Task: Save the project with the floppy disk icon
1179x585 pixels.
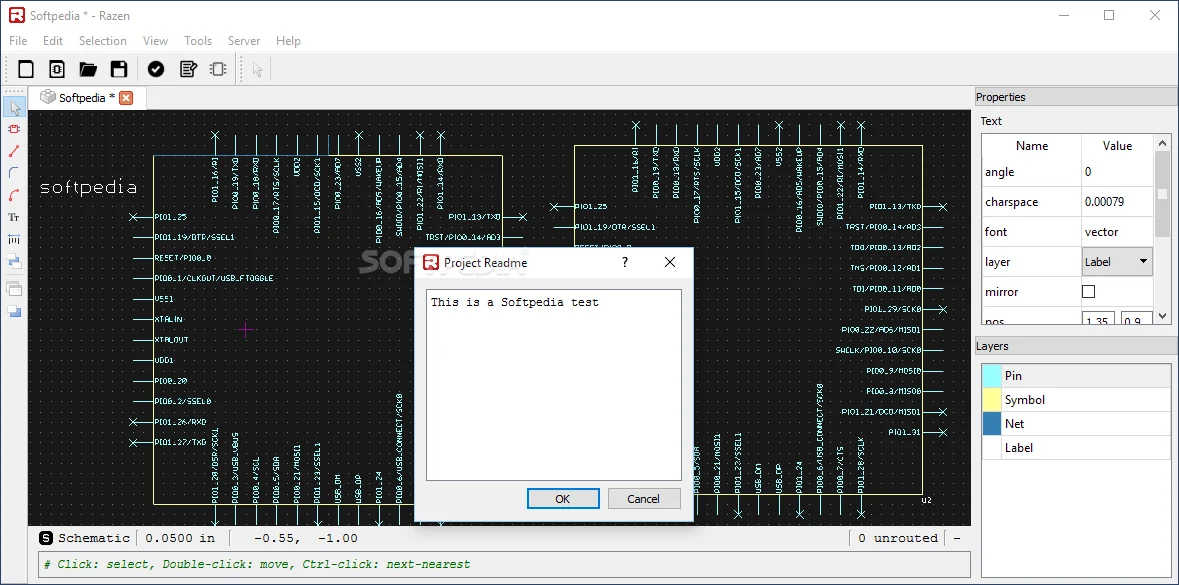Action: coord(119,69)
